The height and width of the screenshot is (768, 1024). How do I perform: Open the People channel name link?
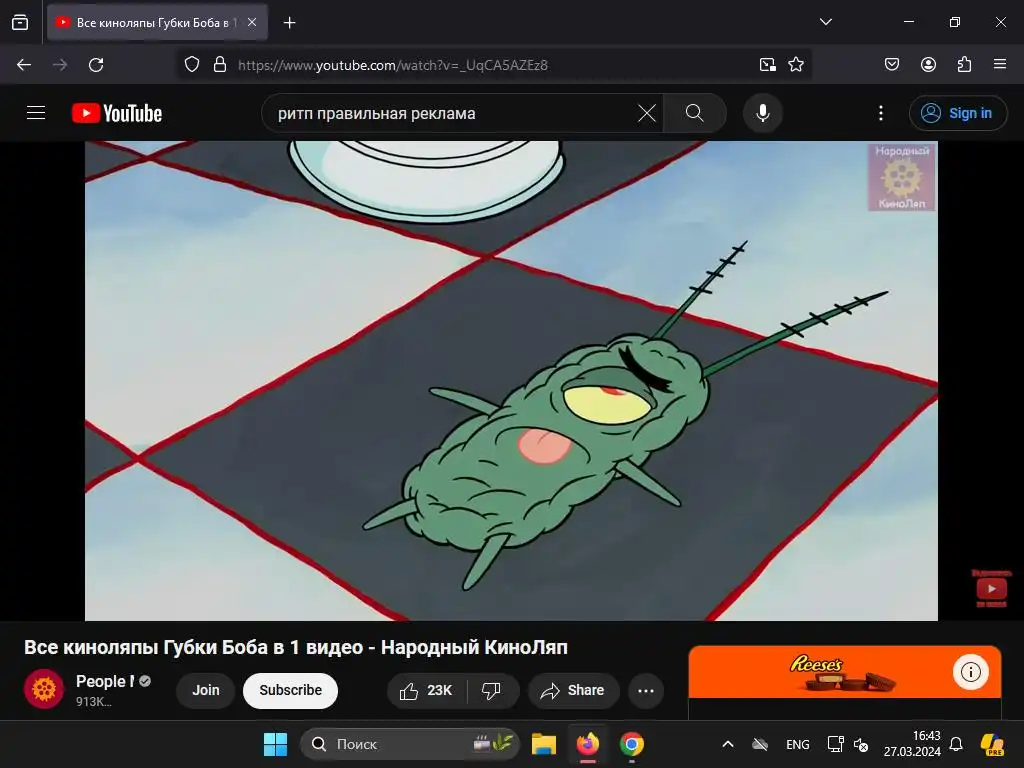105,681
